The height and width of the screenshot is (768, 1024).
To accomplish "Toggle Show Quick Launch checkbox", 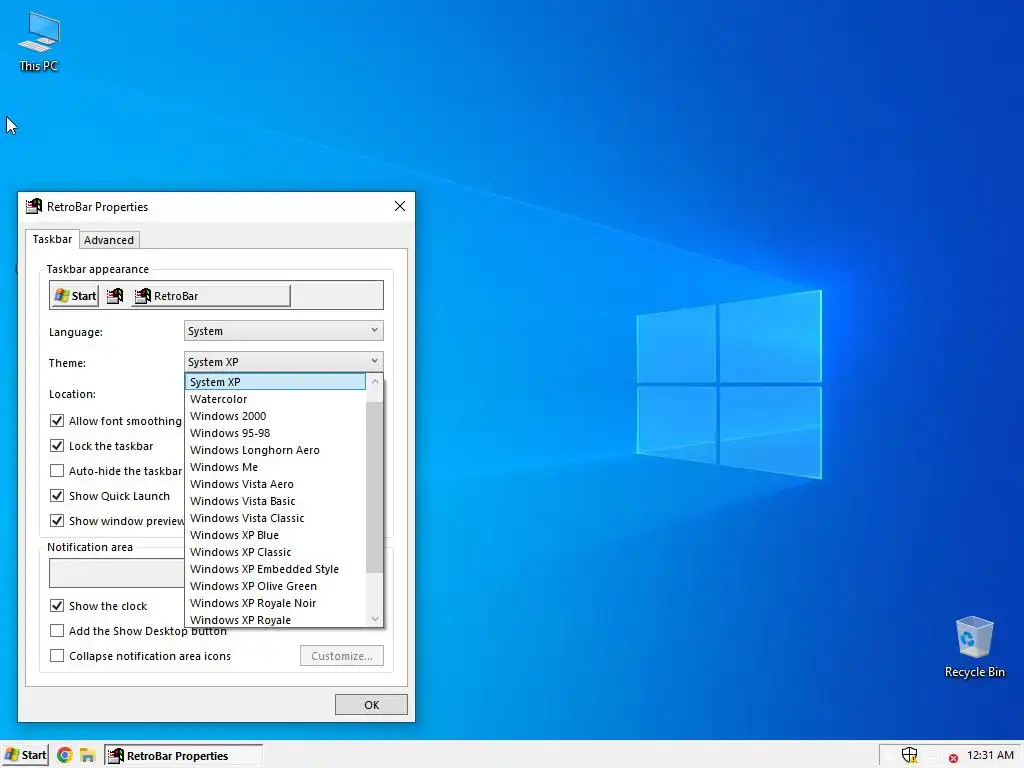I will pyautogui.click(x=57, y=496).
